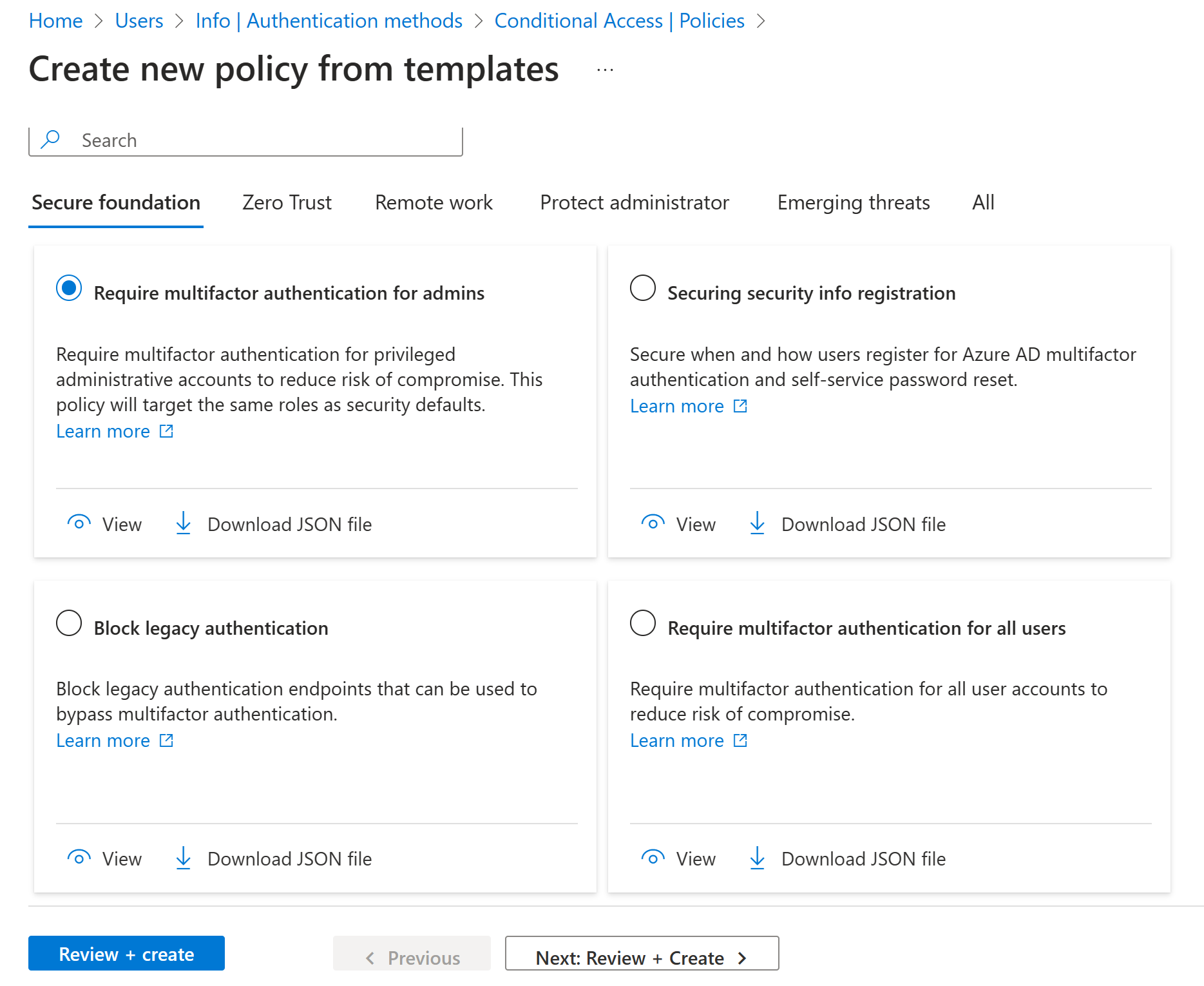Select Securing security info registration radio button
Image resolution: width=1204 pixels, height=986 pixels.
(x=642, y=288)
